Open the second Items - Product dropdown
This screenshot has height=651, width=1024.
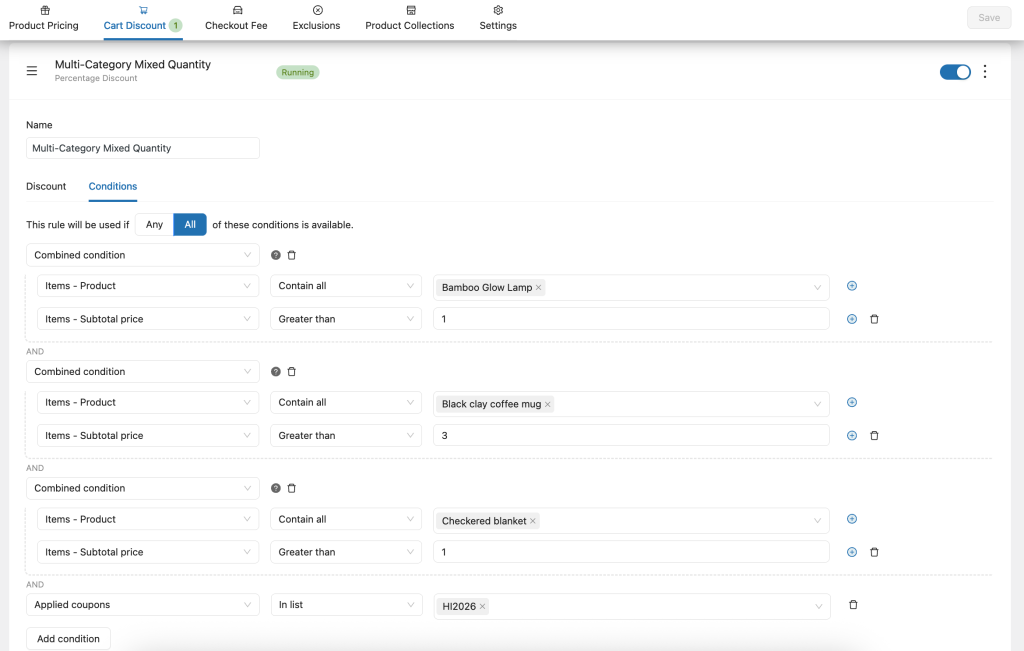click(x=147, y=402)
